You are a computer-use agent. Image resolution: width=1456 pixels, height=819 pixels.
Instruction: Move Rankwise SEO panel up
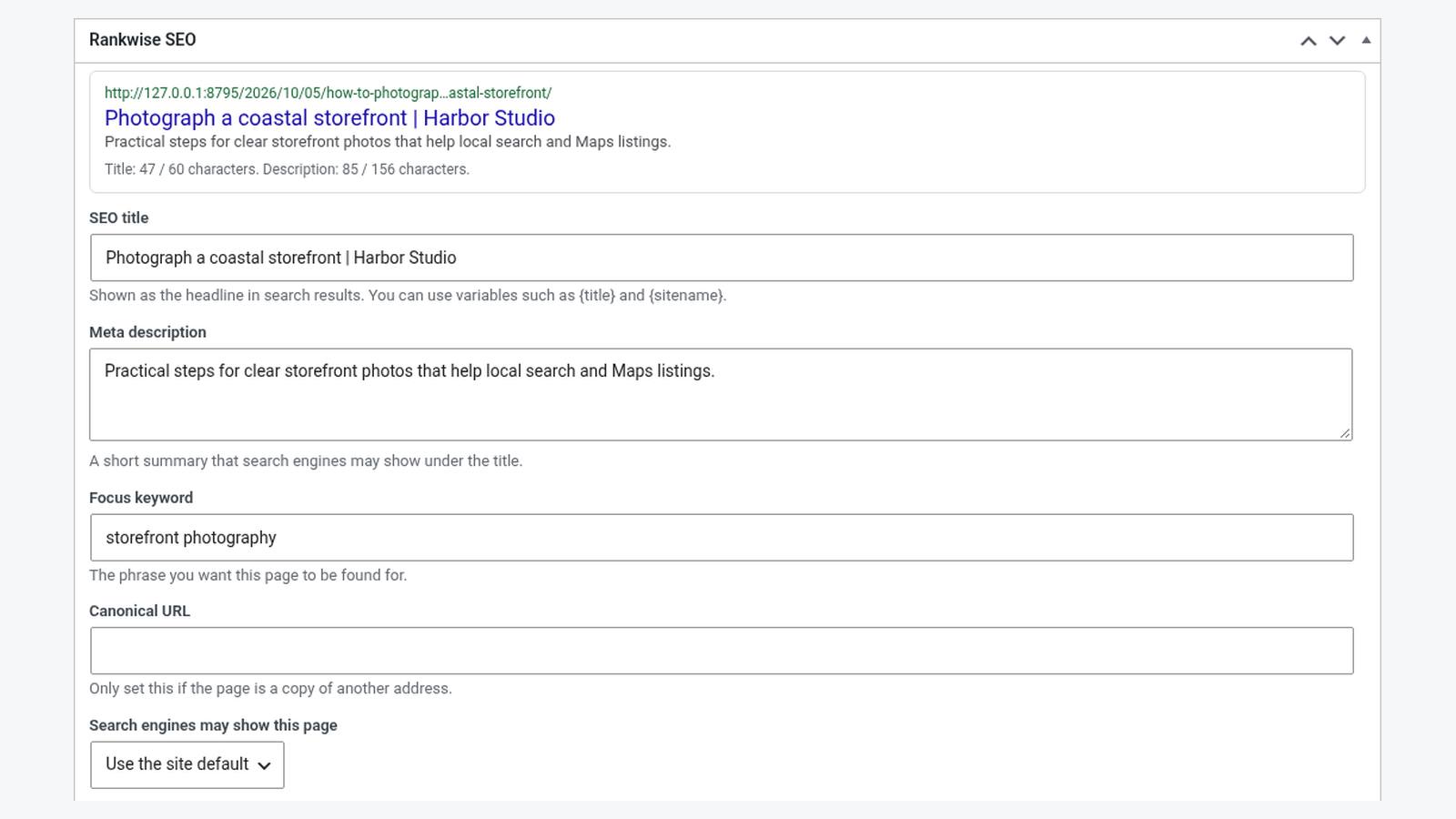(1309, 40)
